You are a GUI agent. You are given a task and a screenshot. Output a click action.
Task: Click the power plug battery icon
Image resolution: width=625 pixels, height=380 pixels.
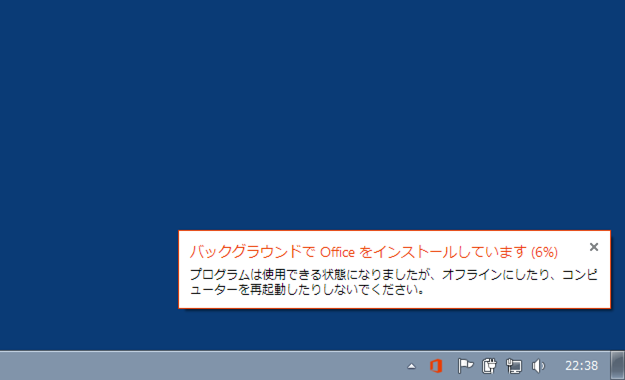(489, 366)
